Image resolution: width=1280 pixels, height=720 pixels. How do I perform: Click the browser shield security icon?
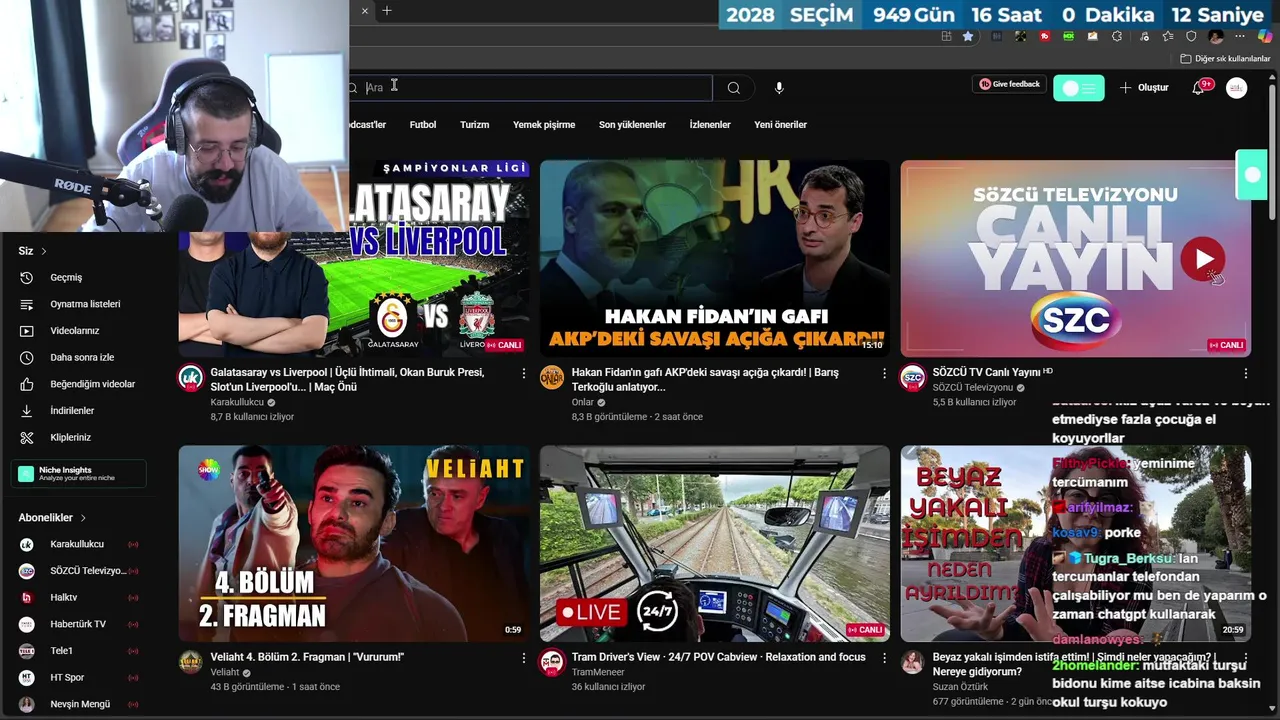click(x=1191, y=36)
